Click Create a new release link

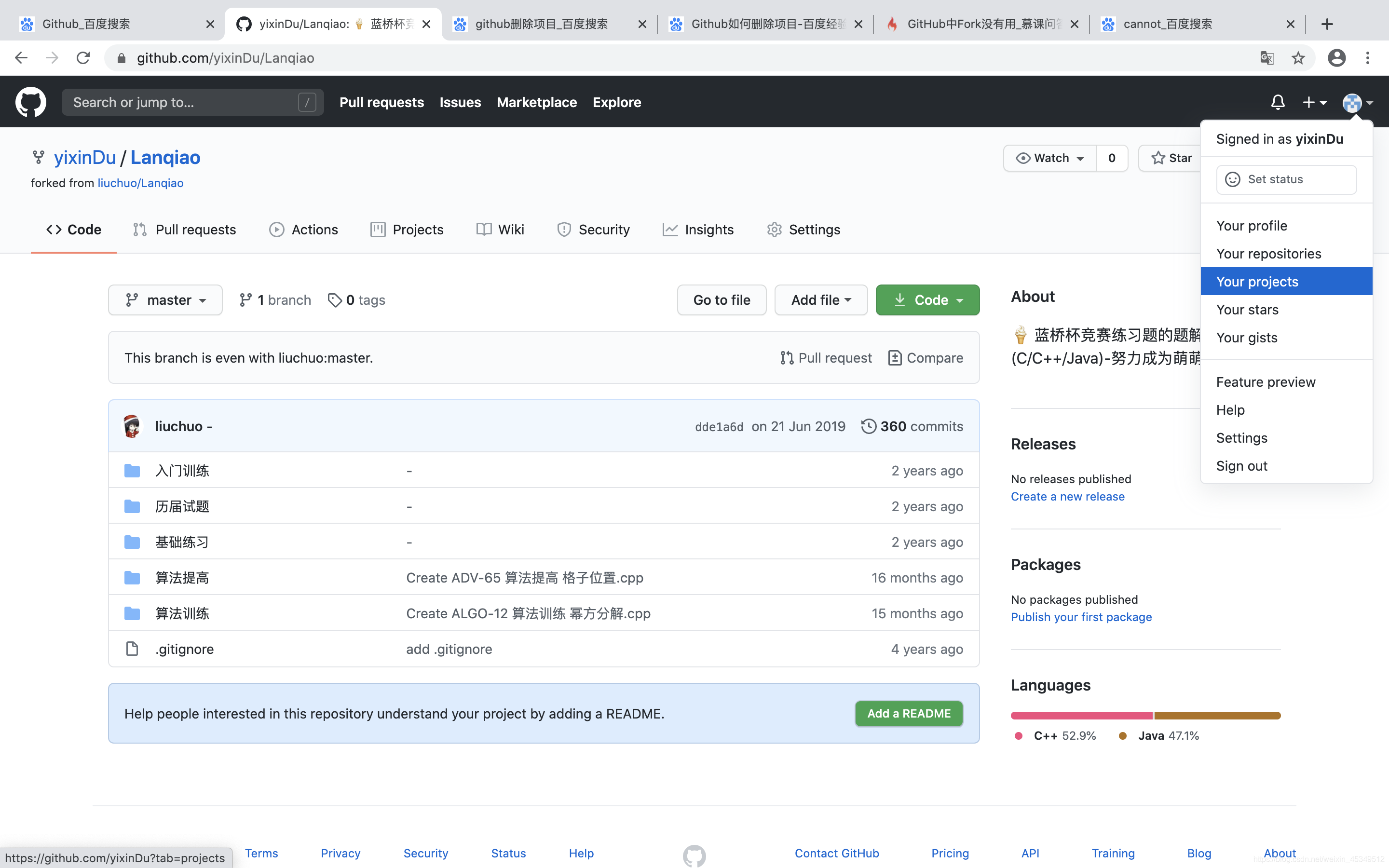point(1068,496)
